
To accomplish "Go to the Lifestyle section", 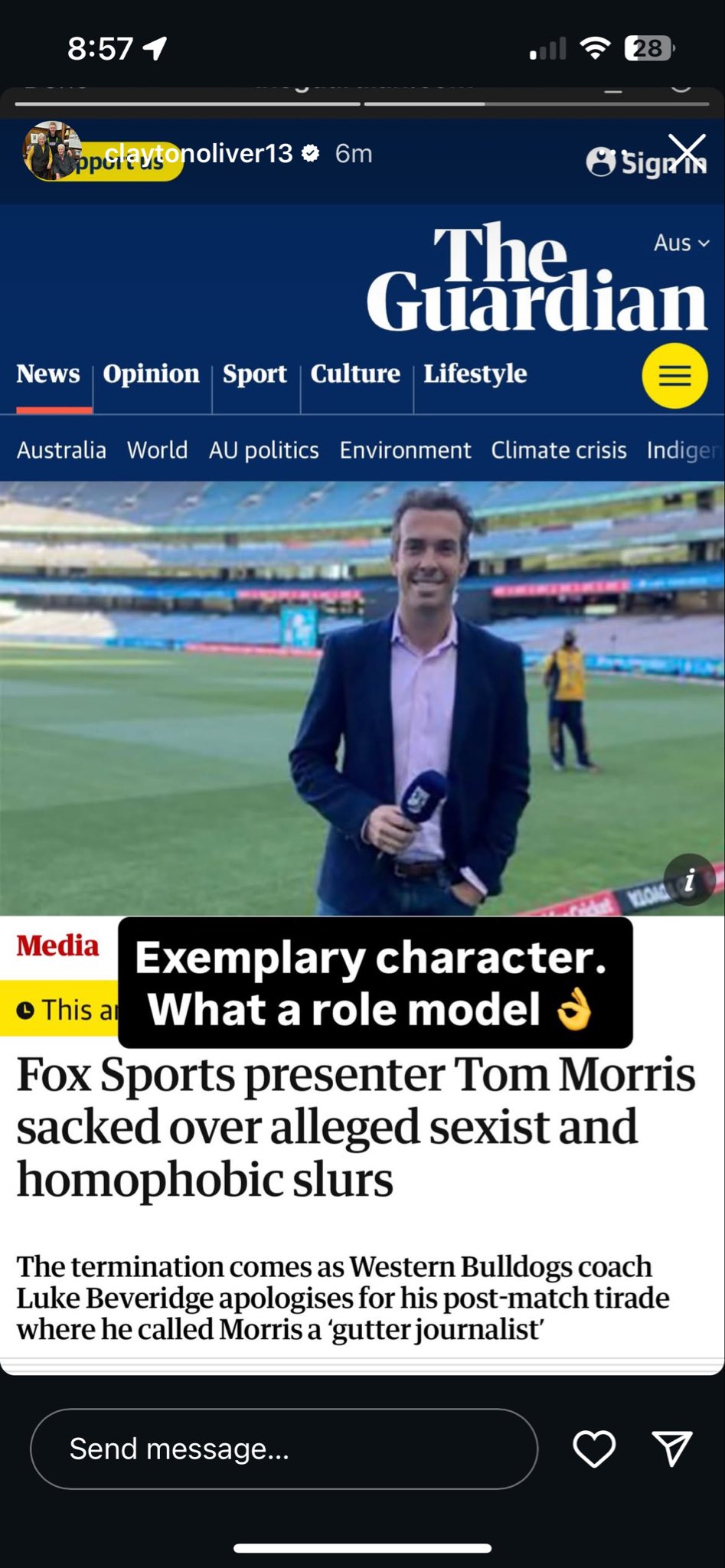I will coord(475,374).
